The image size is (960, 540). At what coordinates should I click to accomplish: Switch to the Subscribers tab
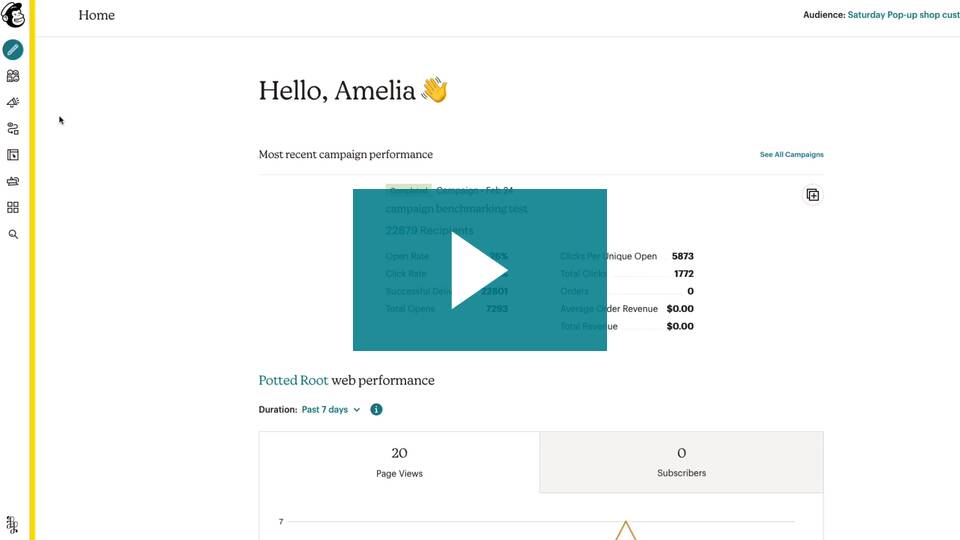(x=681, y=462)
